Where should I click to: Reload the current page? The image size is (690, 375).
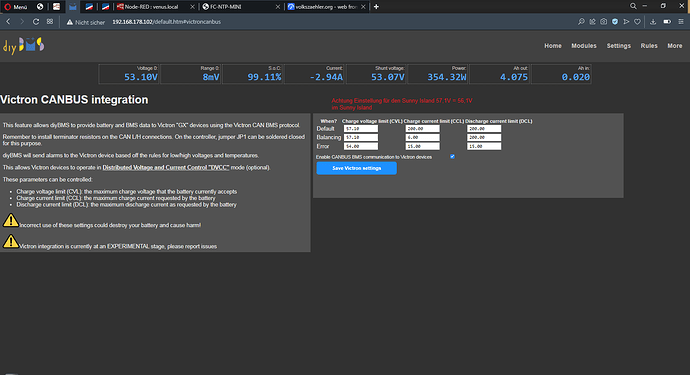pos(36,22)
